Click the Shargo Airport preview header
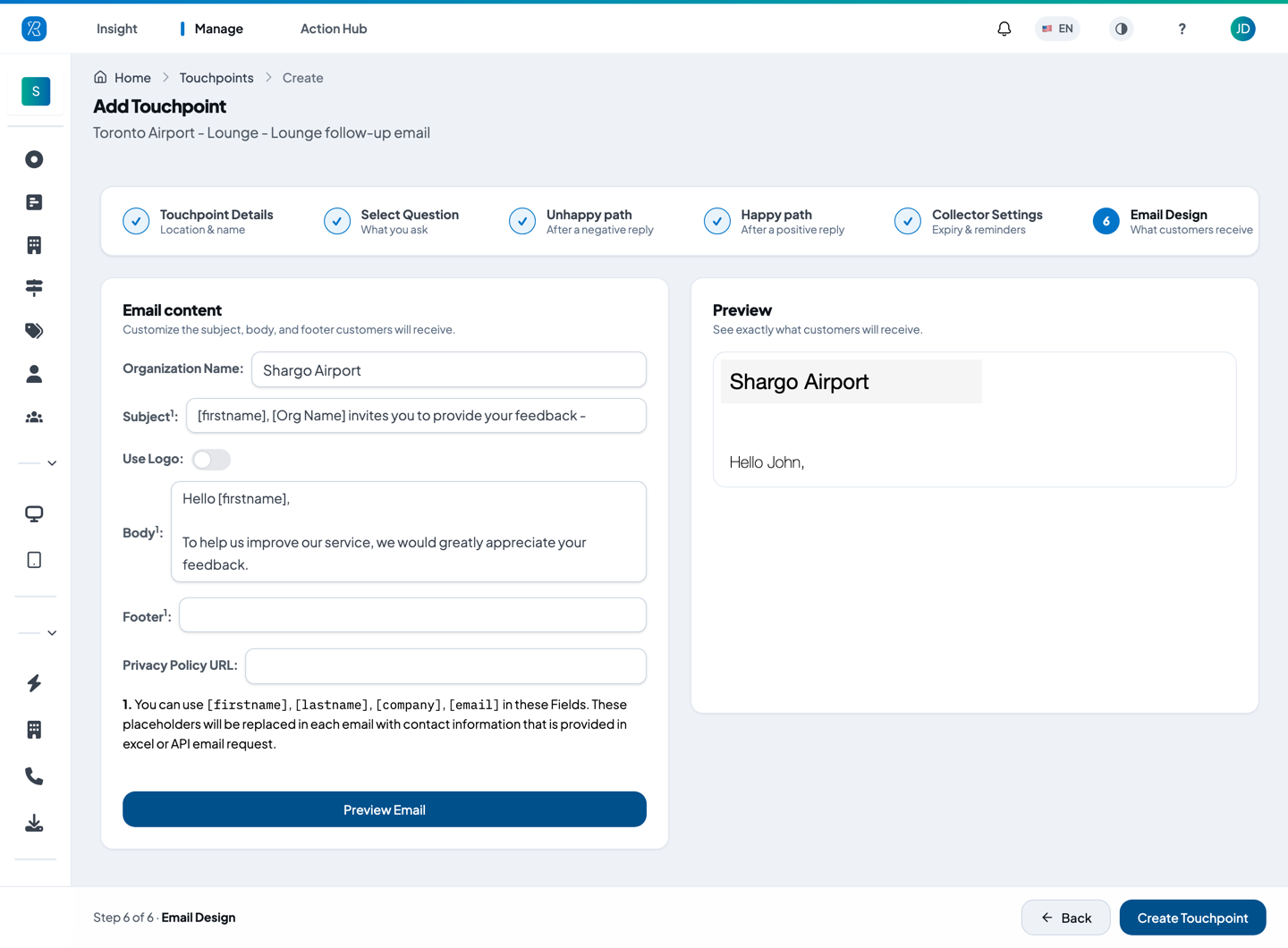This screenshot has height=948, width=1288. tap(852, 382)
